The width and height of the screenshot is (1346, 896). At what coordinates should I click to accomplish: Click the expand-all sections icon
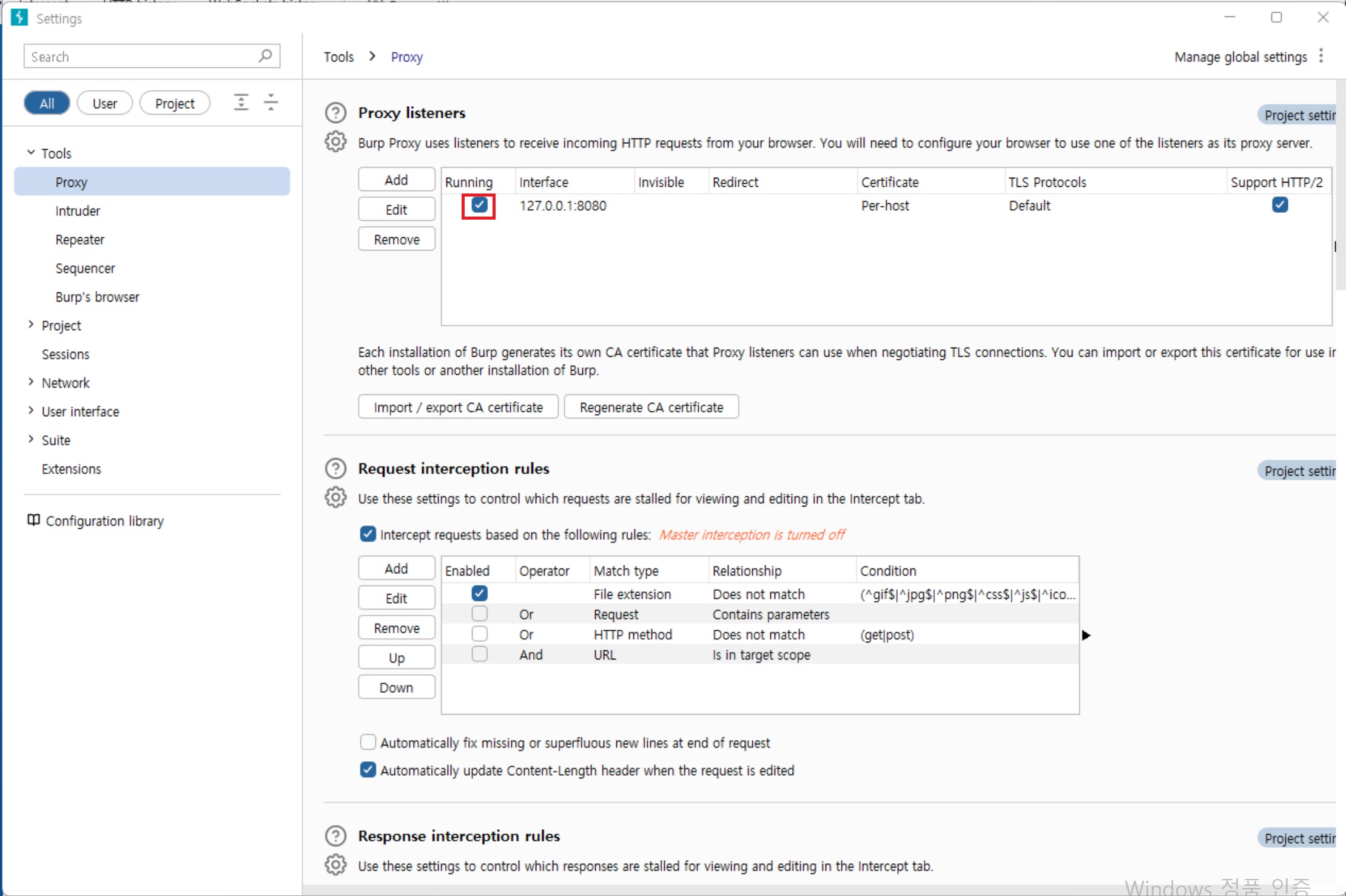pyautogui.click(x=241, y=103)
